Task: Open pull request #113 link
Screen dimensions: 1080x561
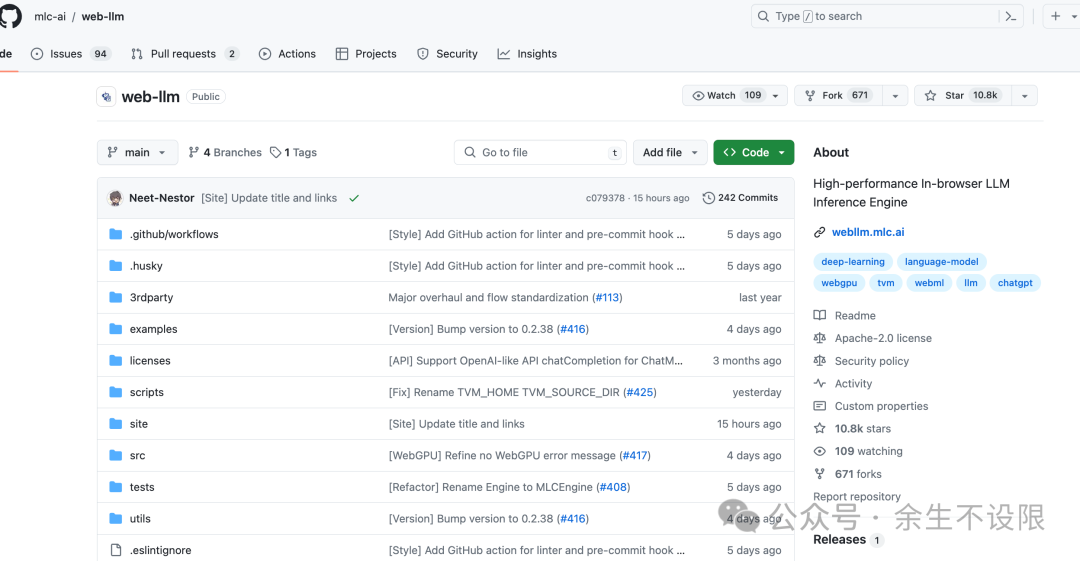Action: (x=607, y=298)
